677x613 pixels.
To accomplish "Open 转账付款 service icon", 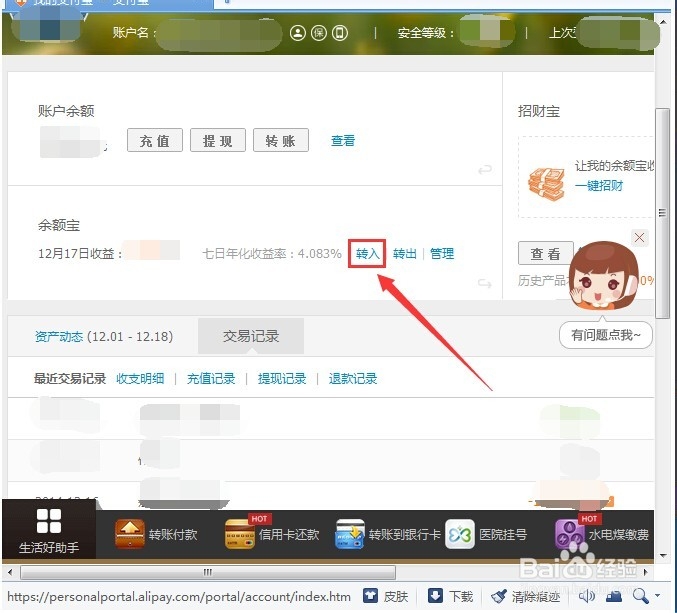I will (130, 534).
